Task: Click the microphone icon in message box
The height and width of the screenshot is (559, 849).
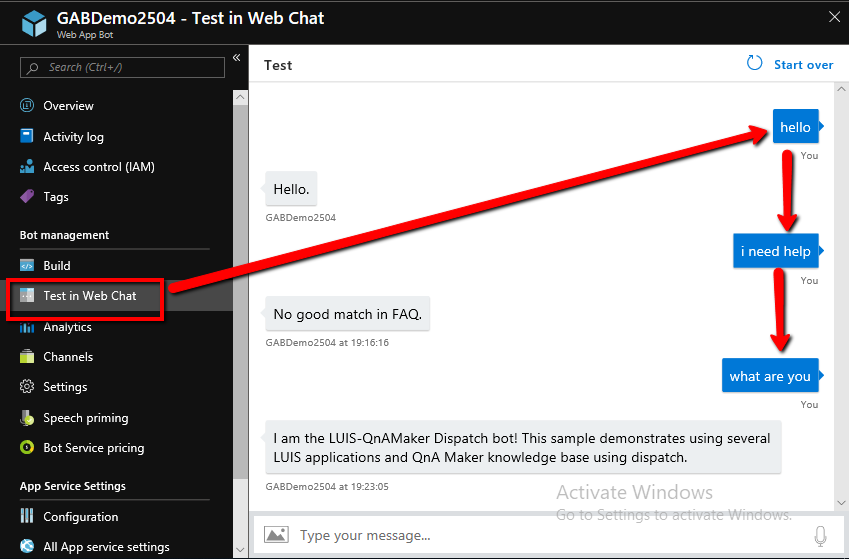Action: [820, 536]
